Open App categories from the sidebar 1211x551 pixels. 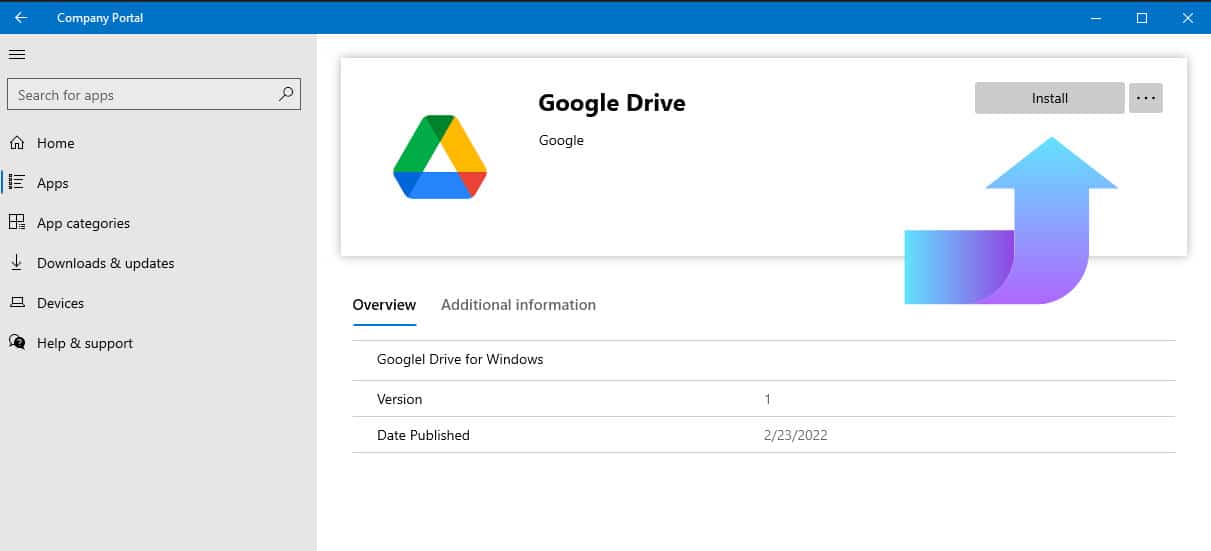point(83,223)
